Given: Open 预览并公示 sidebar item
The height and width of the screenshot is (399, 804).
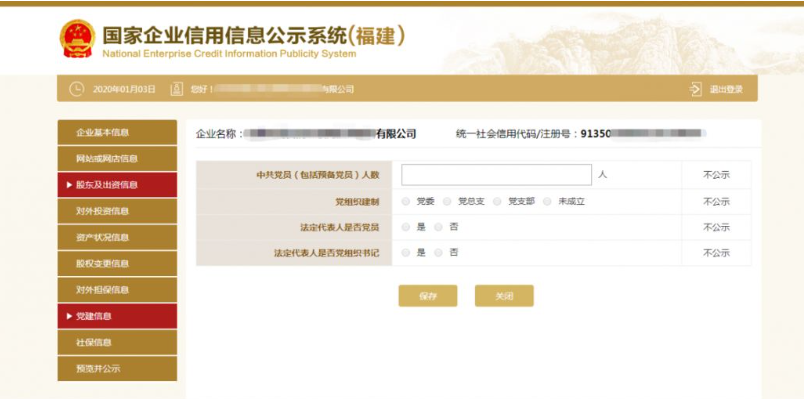Looking at the screenshot, I should (x=117, y=369).
